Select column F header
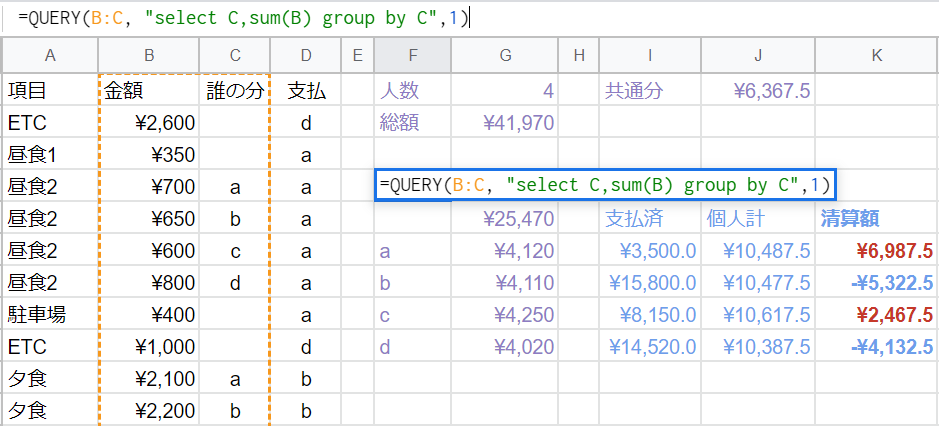 pyautogui.click(x=413, y=56)
